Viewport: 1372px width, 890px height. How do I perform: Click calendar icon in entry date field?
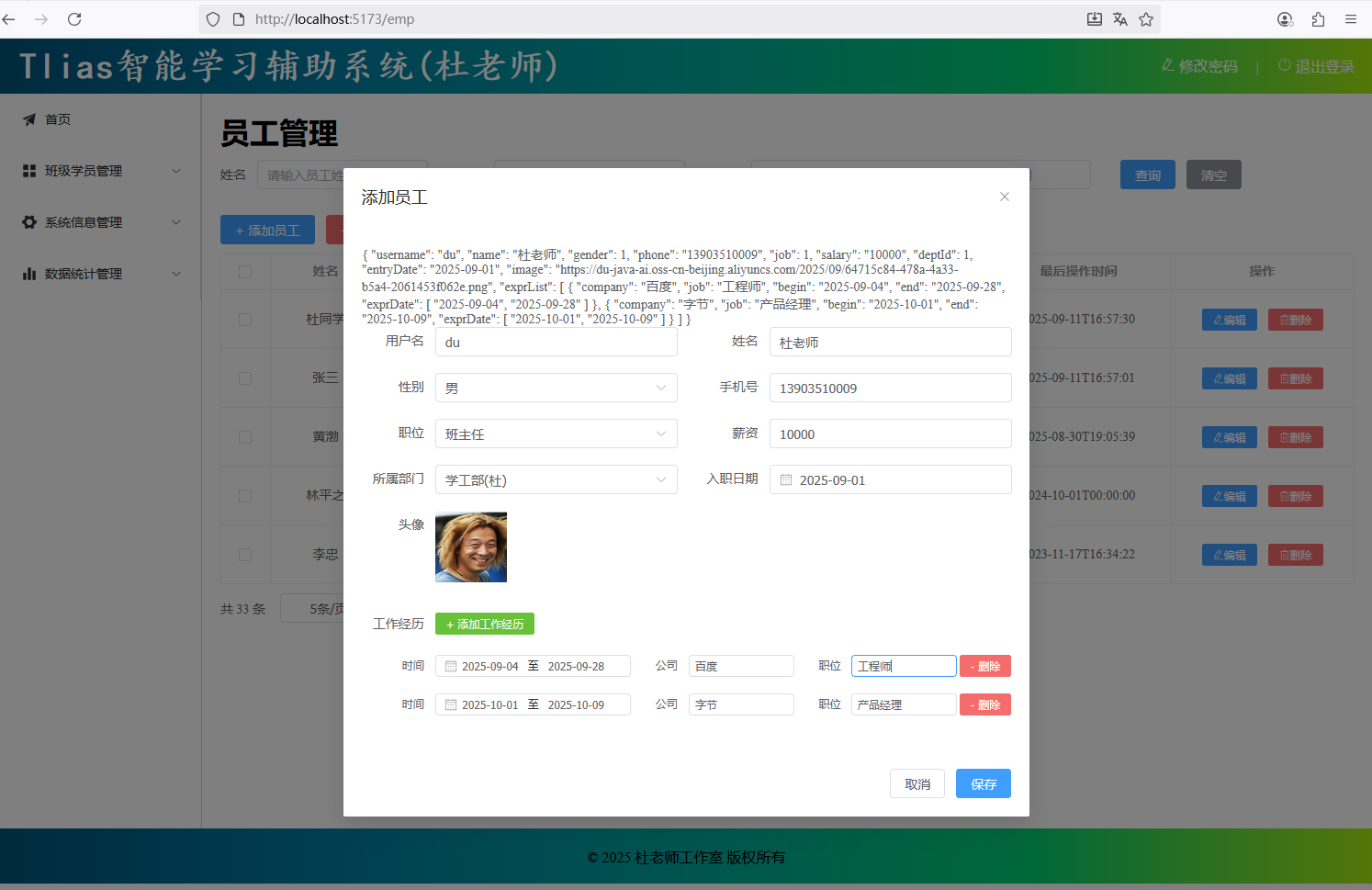786,480
